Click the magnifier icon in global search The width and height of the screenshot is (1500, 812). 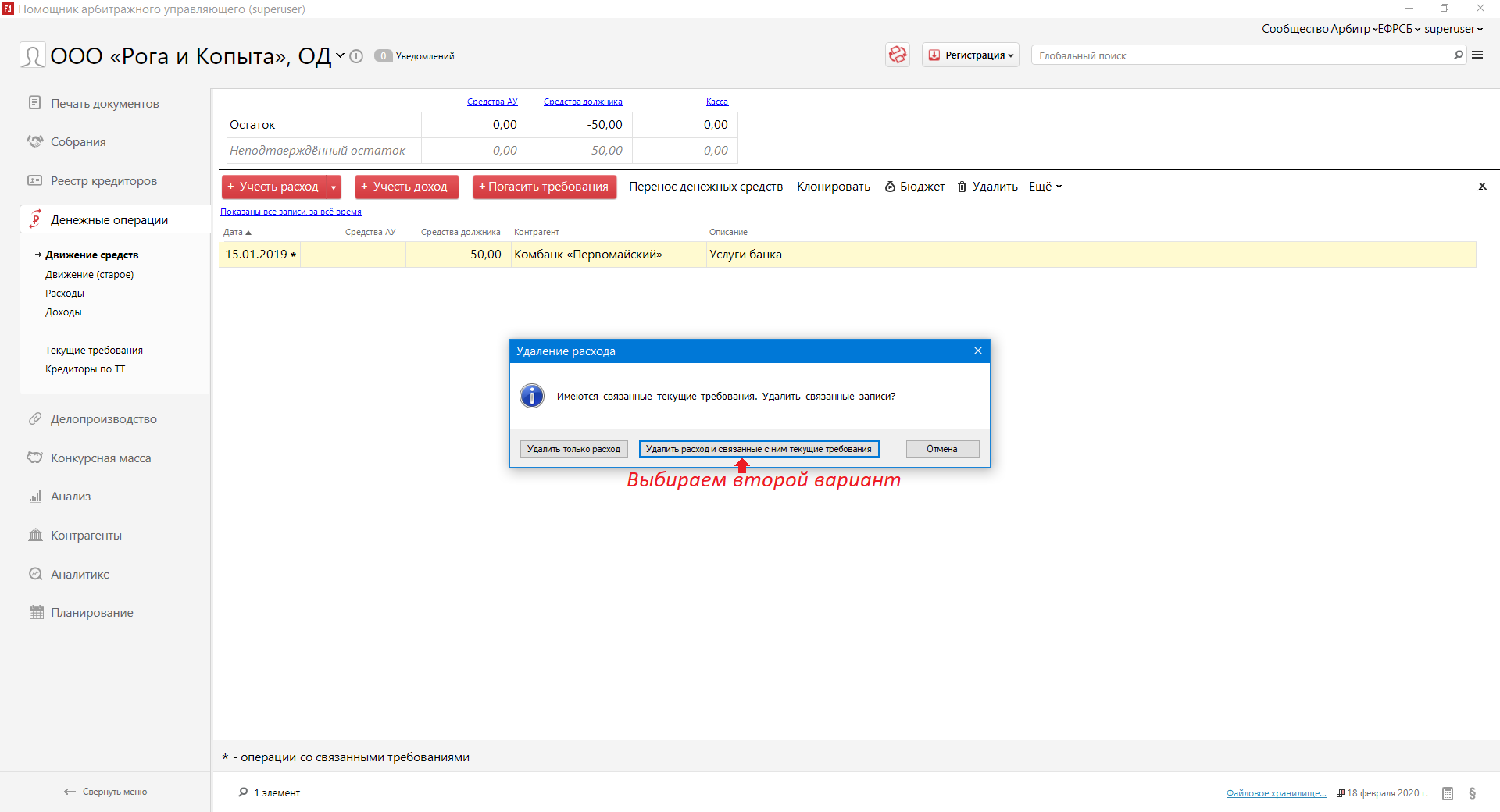coord(1458,55)
